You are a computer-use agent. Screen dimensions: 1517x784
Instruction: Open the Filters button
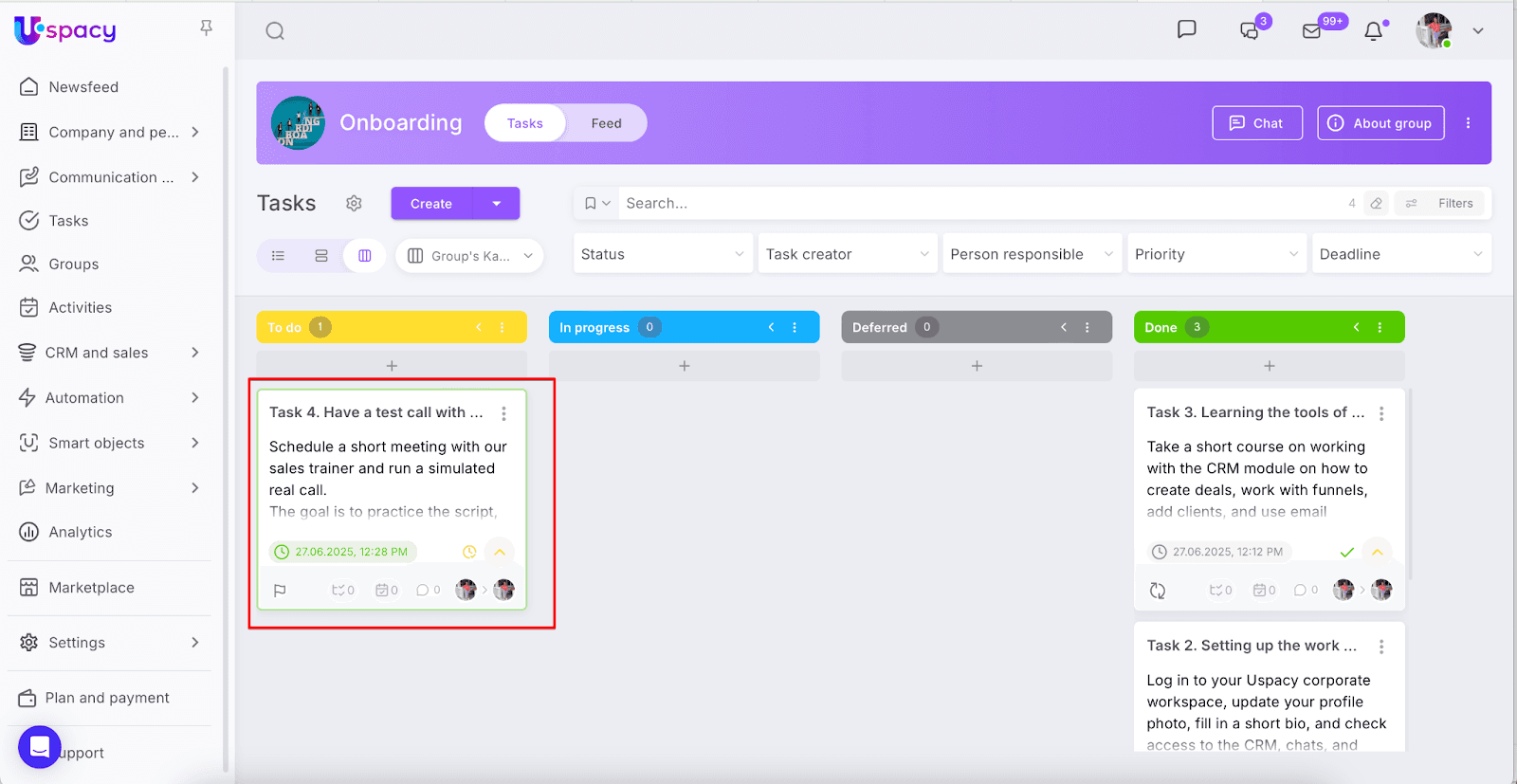point(1439,204)
